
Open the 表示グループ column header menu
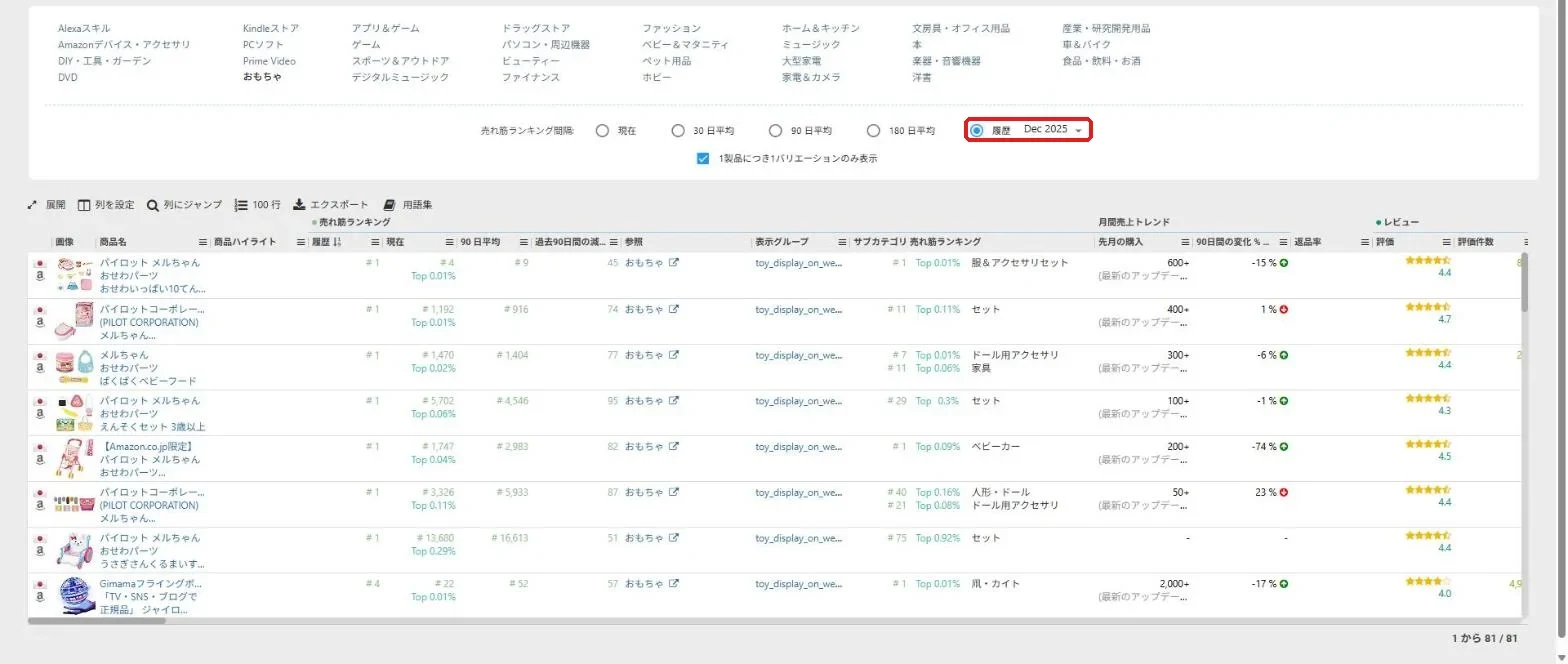[844, 242]
